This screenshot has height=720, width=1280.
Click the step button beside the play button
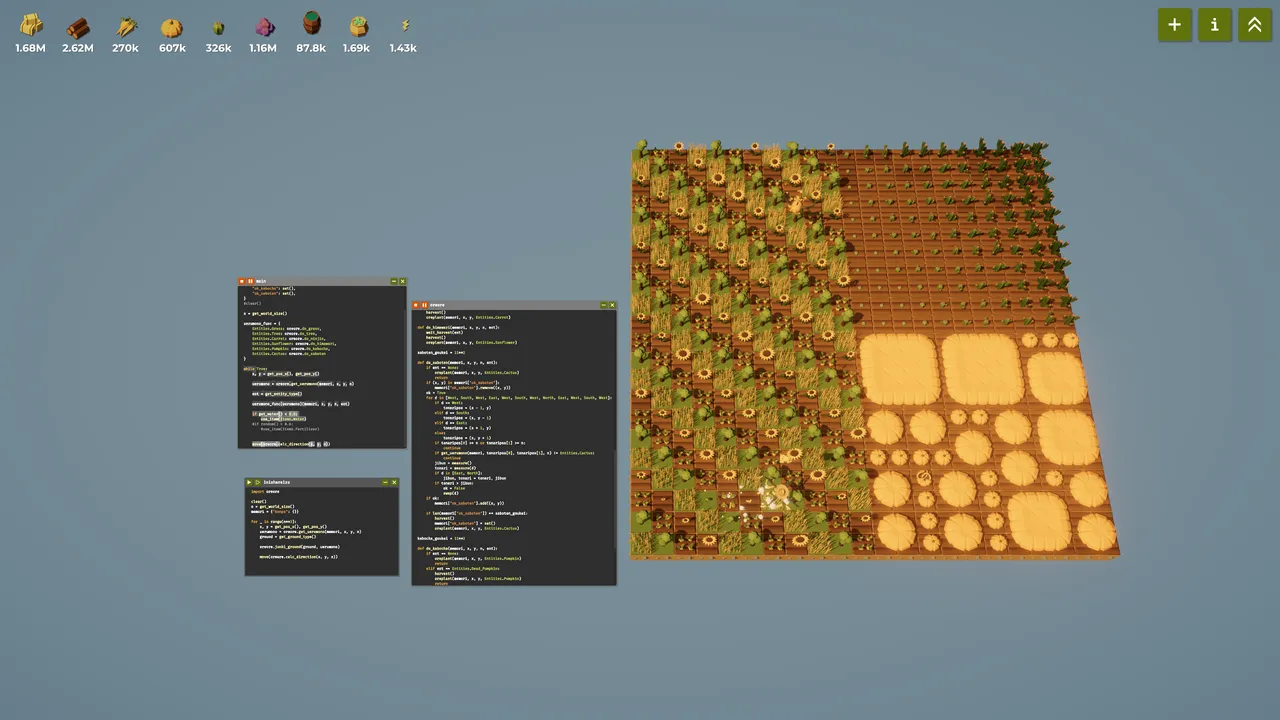pyautogui.click(x=257, y=482)
